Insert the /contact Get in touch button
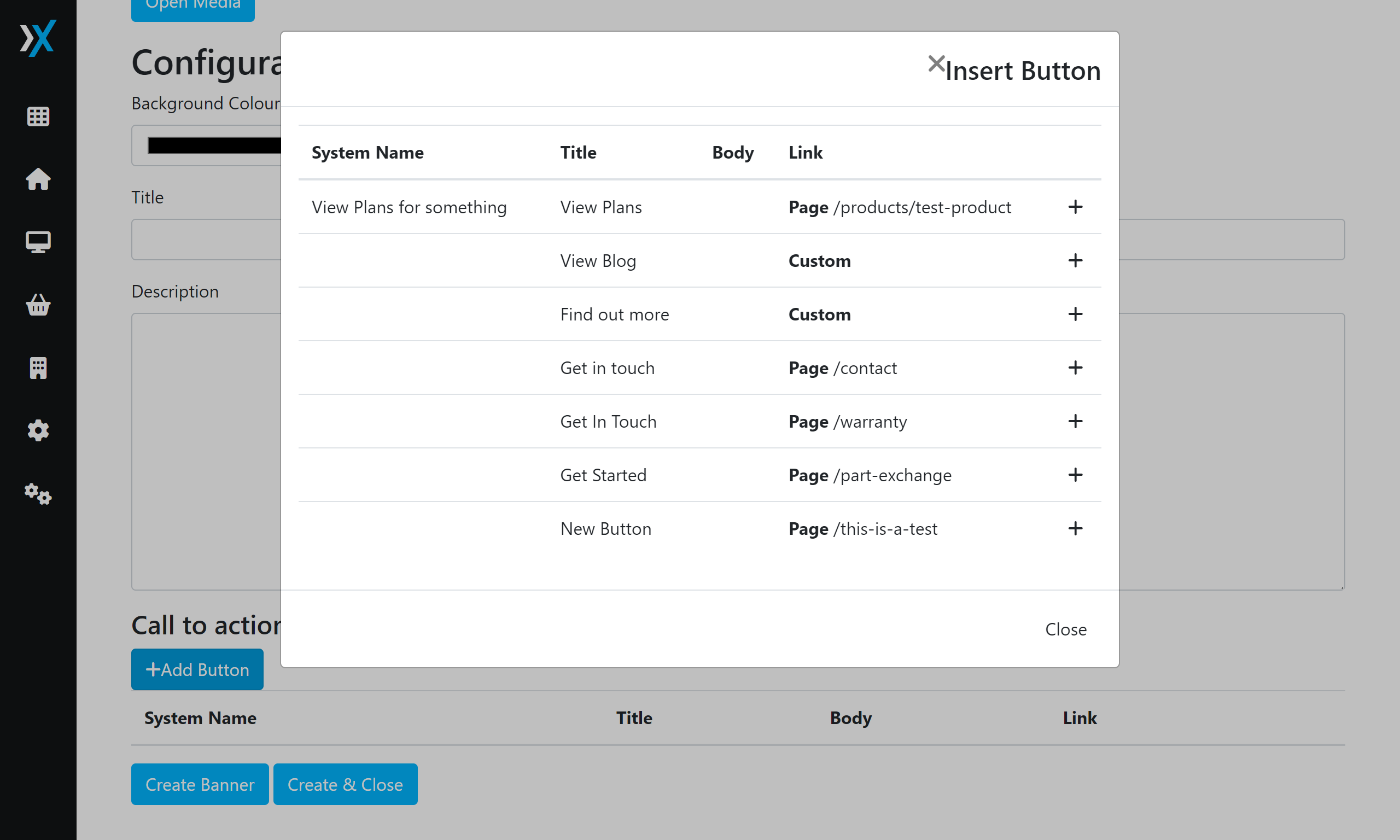This screenshot has width=1400, height=840. [x=1075, y=368]
